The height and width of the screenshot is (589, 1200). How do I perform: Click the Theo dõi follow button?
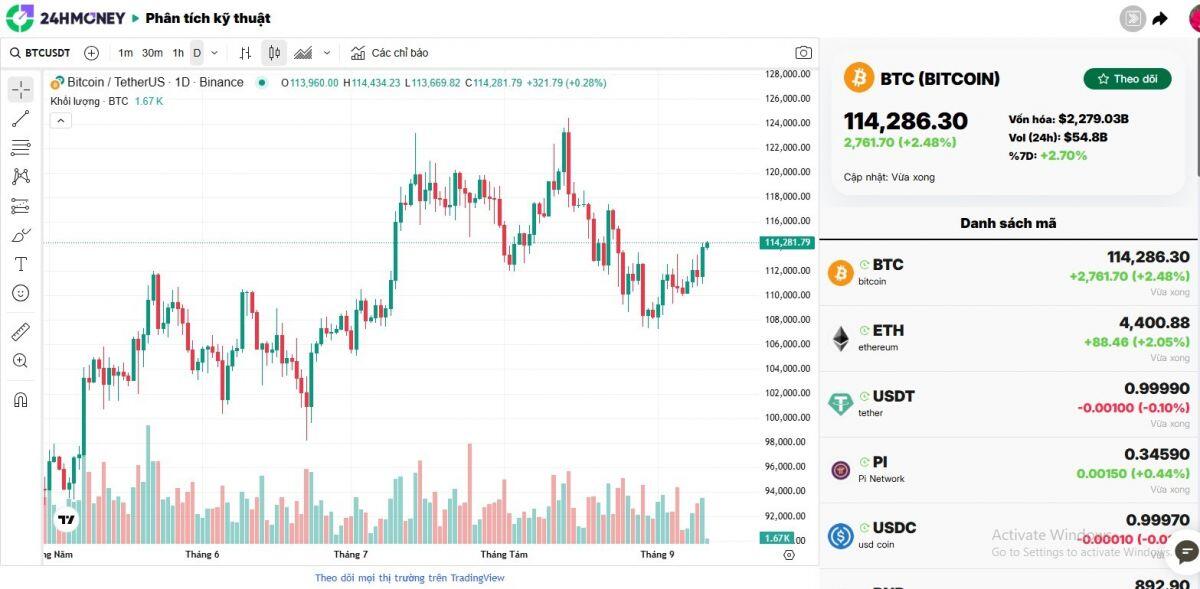[1127, 78]
